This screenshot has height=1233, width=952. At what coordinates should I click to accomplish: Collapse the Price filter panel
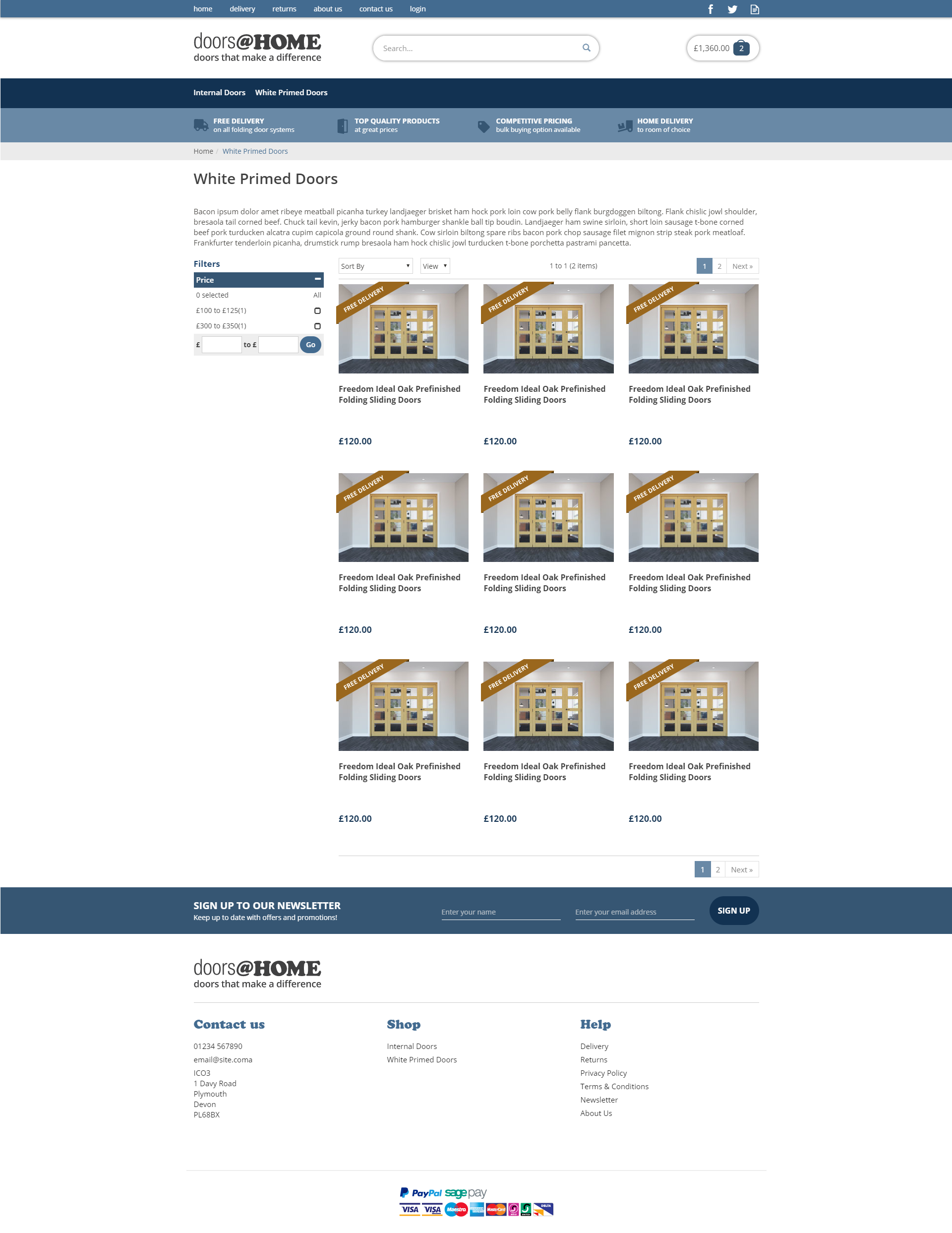tap(318, 279)
